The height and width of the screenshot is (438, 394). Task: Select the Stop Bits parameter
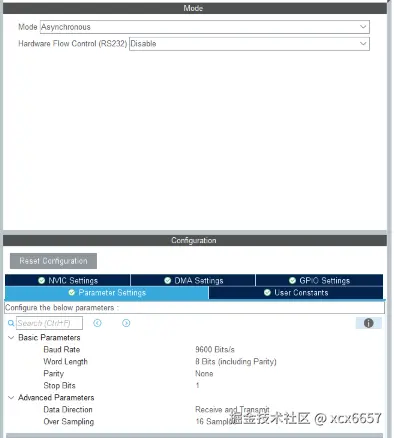tap(59, 386)
